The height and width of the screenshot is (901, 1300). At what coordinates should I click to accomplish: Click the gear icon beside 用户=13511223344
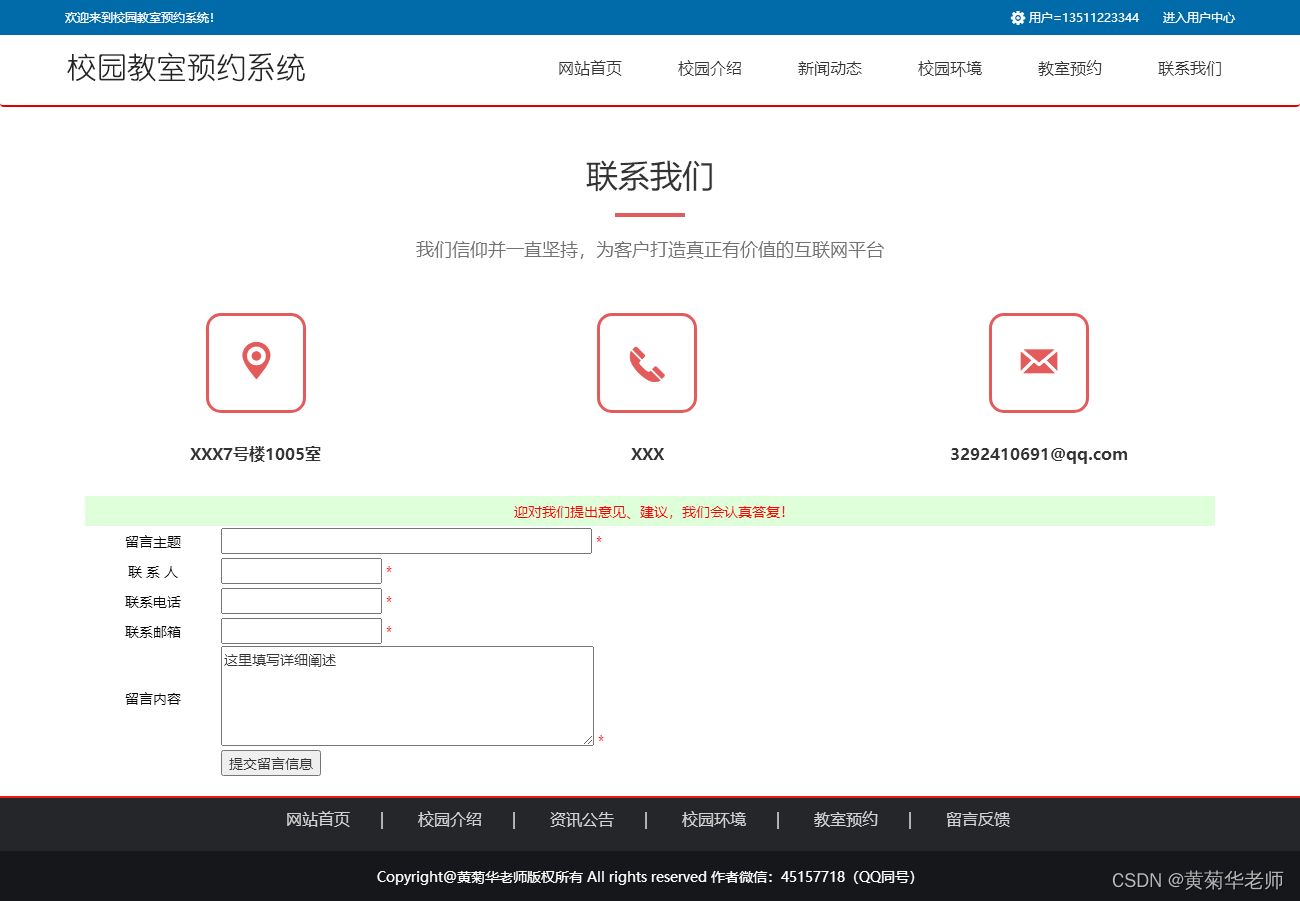pyautogui.click(x=1016, y=17)
